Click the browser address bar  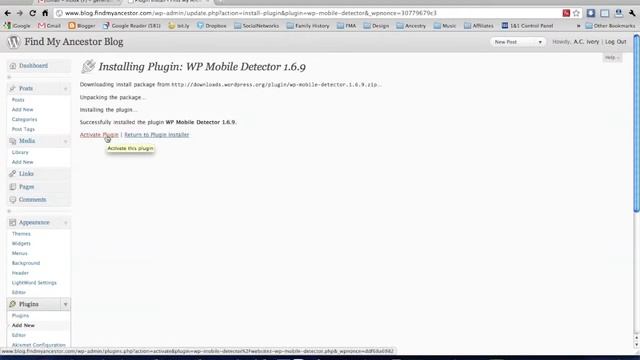pos(310,13)
